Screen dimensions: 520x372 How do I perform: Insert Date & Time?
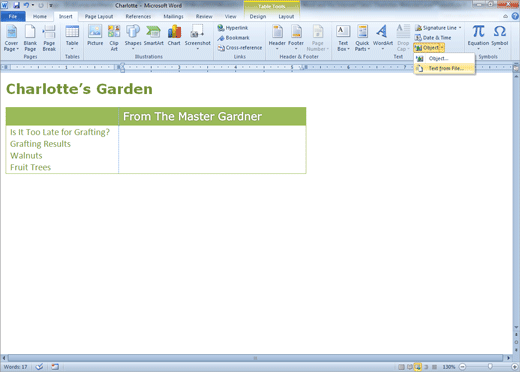433,38
